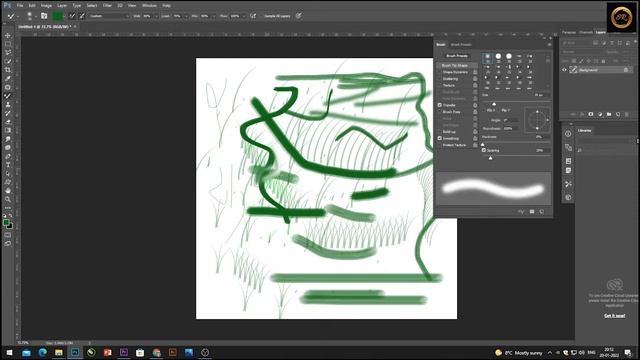Click the Brush Presets button
Viewport: 640px width, 360px height.
coord(457,56)
